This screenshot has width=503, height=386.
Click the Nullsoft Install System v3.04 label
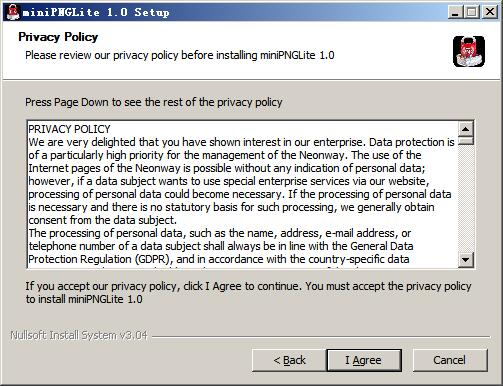[x=79, y=335]
